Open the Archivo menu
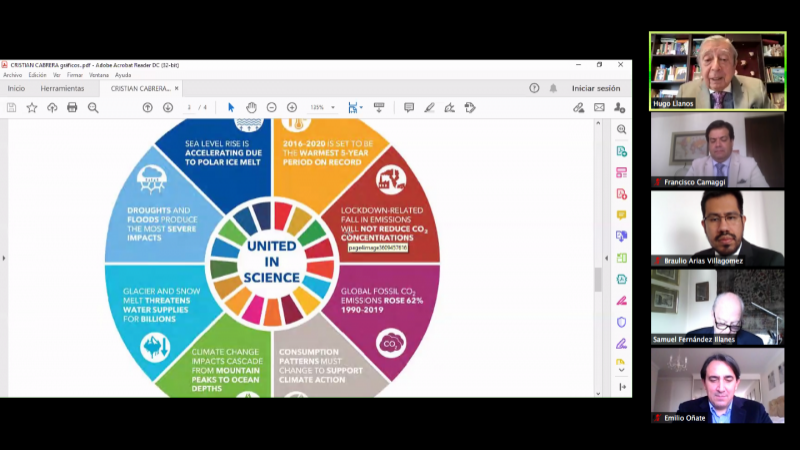Viewport: 800px width, 450px height. (x=12, y=75)
